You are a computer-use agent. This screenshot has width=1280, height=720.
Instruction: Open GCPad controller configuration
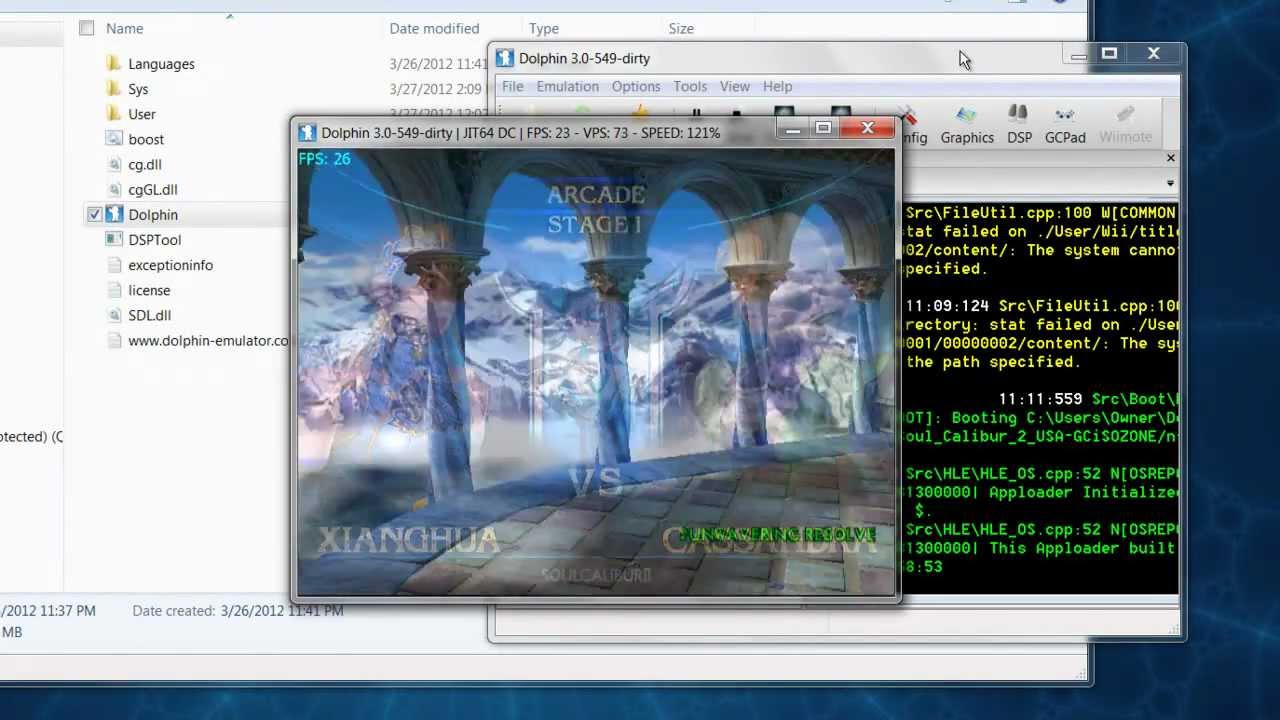coord(1065,125)
